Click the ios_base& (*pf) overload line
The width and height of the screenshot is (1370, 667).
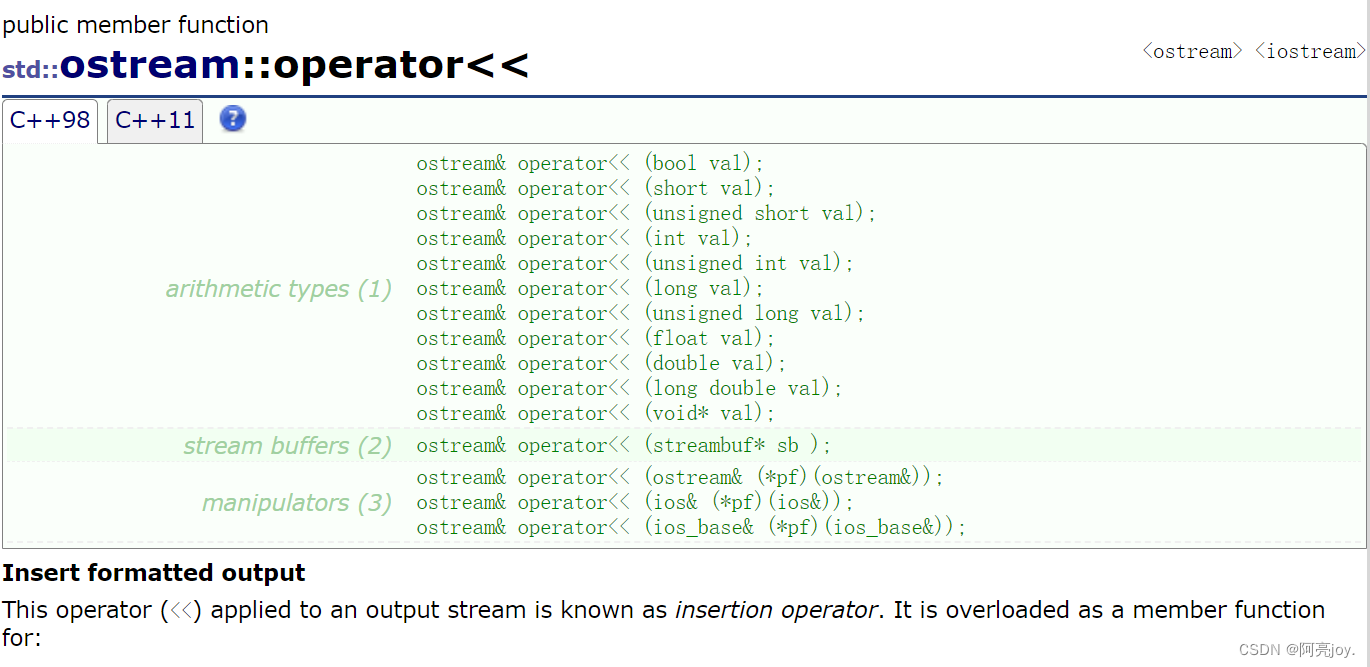tap(691, 528)
